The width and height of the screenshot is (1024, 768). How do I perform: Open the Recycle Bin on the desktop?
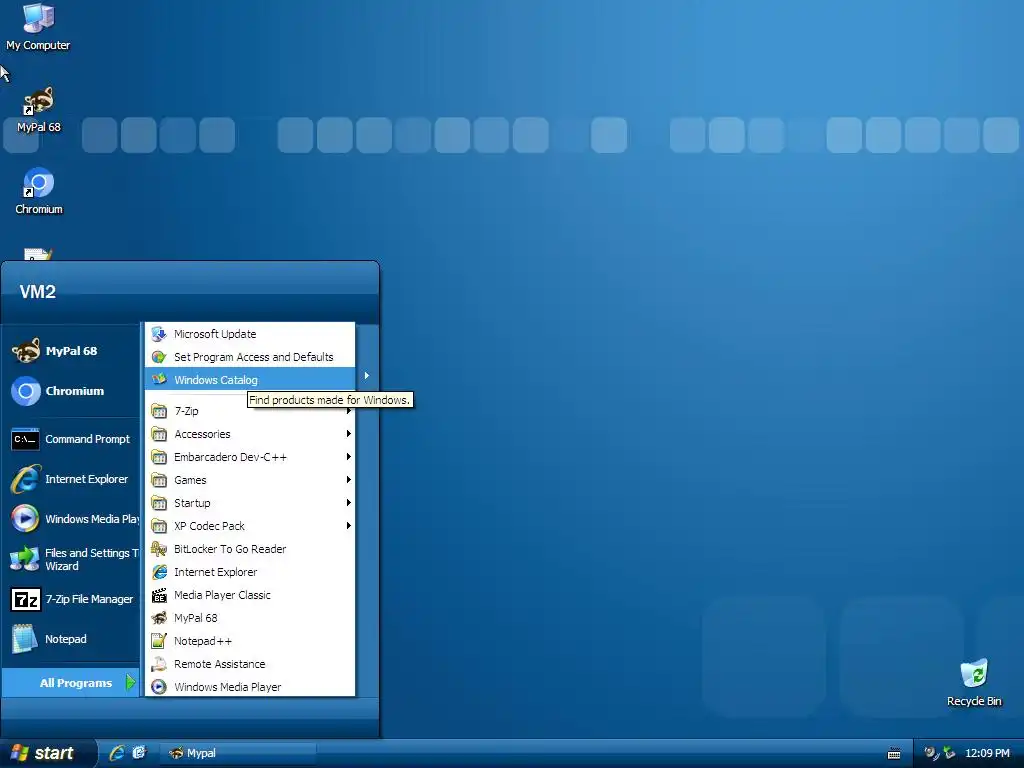click(974, 683)
